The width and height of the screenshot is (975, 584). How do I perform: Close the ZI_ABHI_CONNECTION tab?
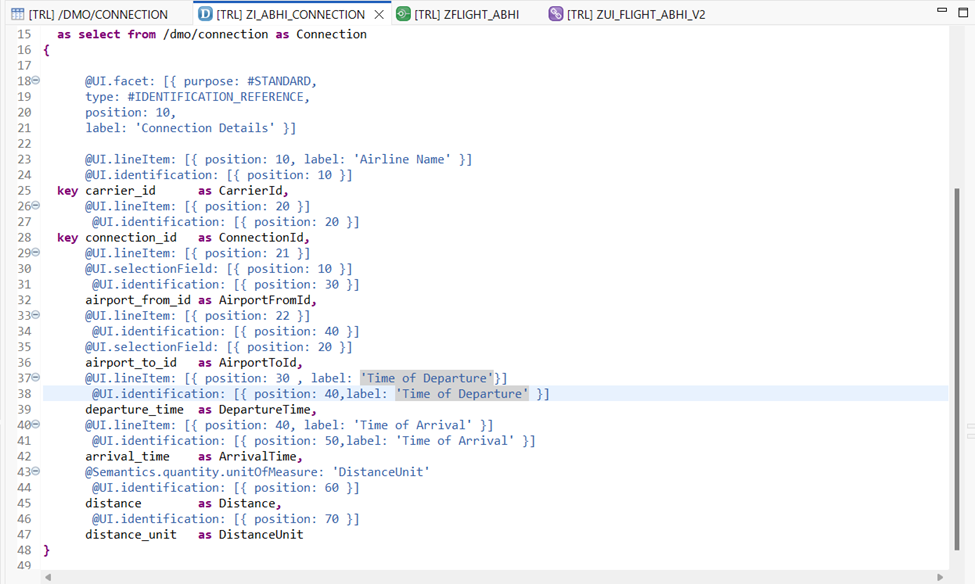coord(379,14)
